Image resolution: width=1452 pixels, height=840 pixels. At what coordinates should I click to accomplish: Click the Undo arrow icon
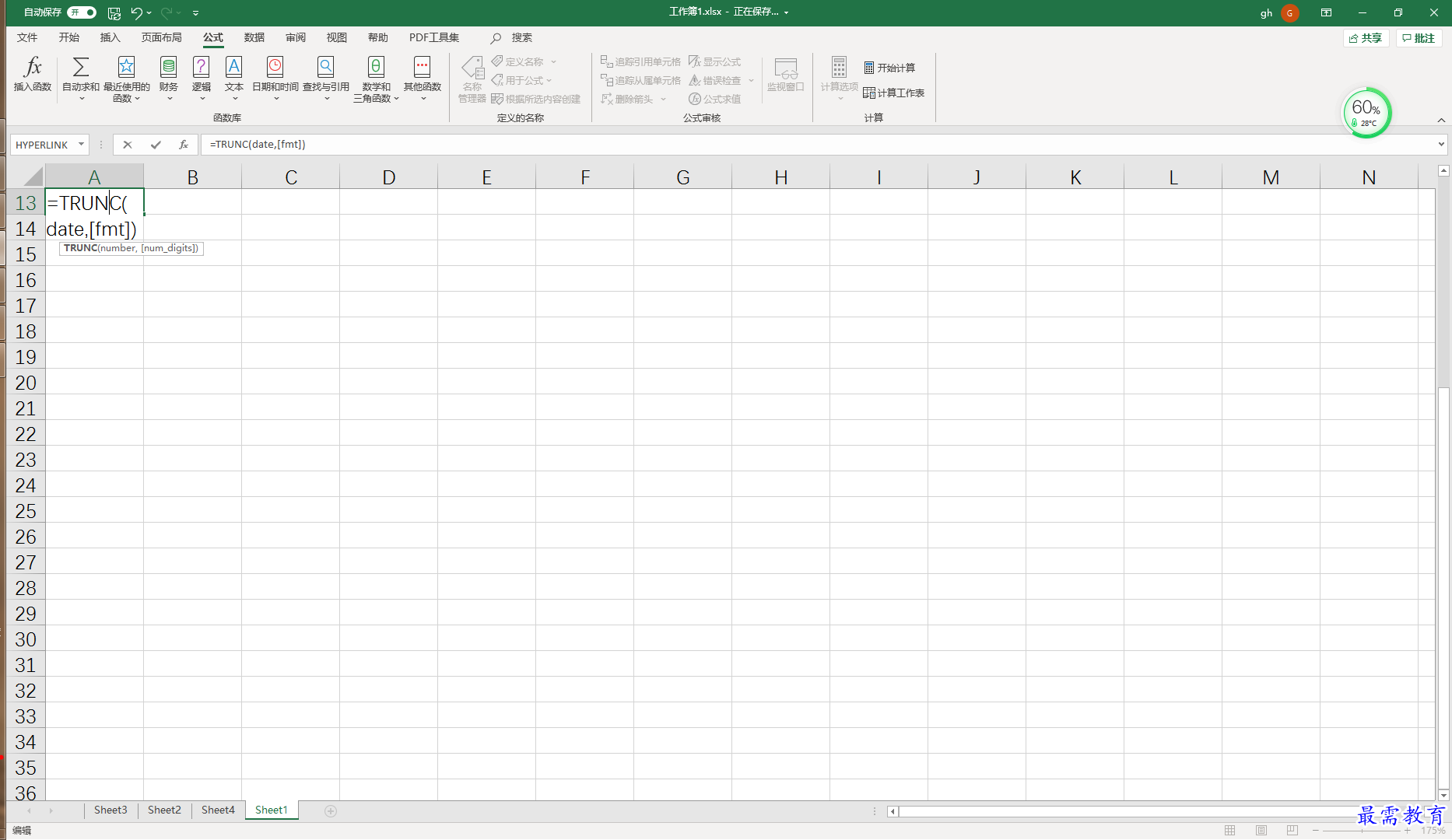pos(137,12)
